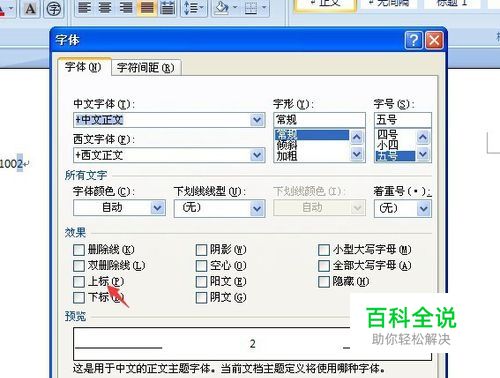
Task: Toggle the 双删除线(L) checkbox
Action: pos(79,266)
